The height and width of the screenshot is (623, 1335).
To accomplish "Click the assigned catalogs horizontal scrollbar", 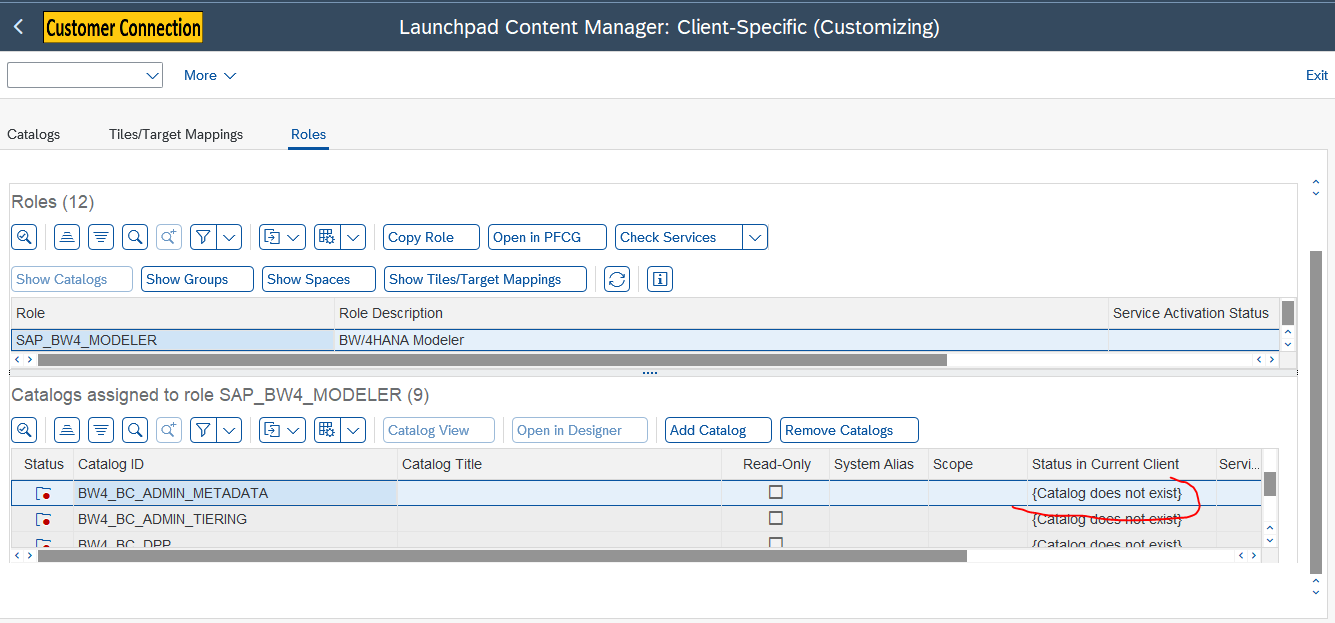I will coord(502,555).
